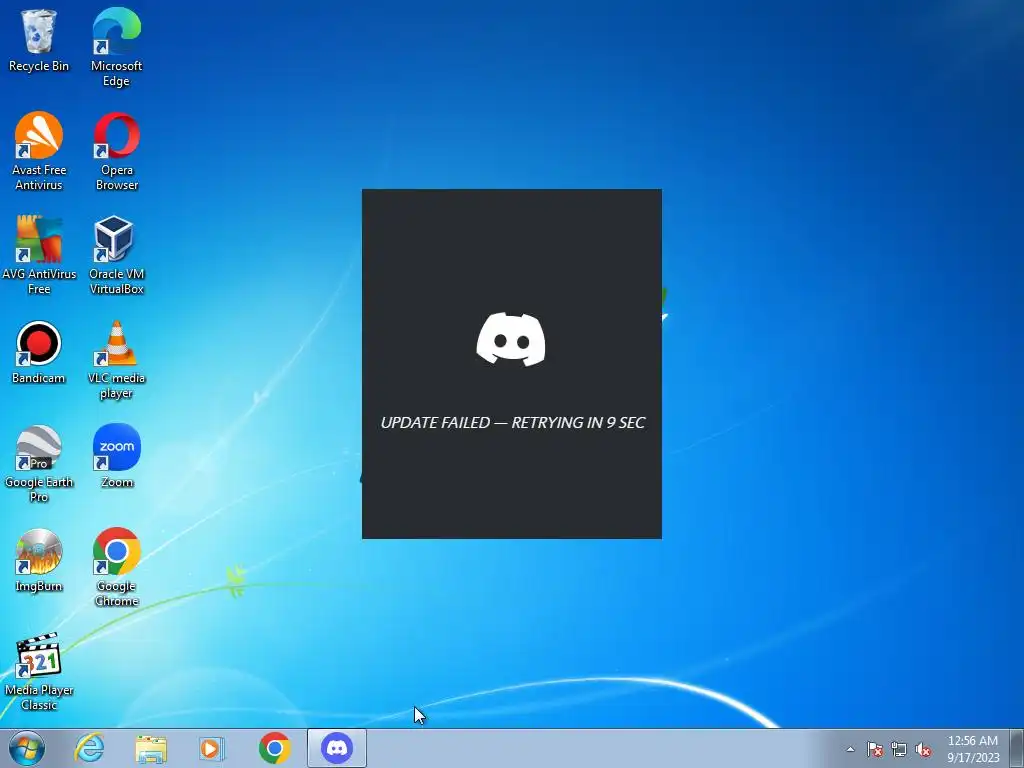Click the Show desktop strip
The height and width of the screenshot is (768, 1024).
point(1017,748)
